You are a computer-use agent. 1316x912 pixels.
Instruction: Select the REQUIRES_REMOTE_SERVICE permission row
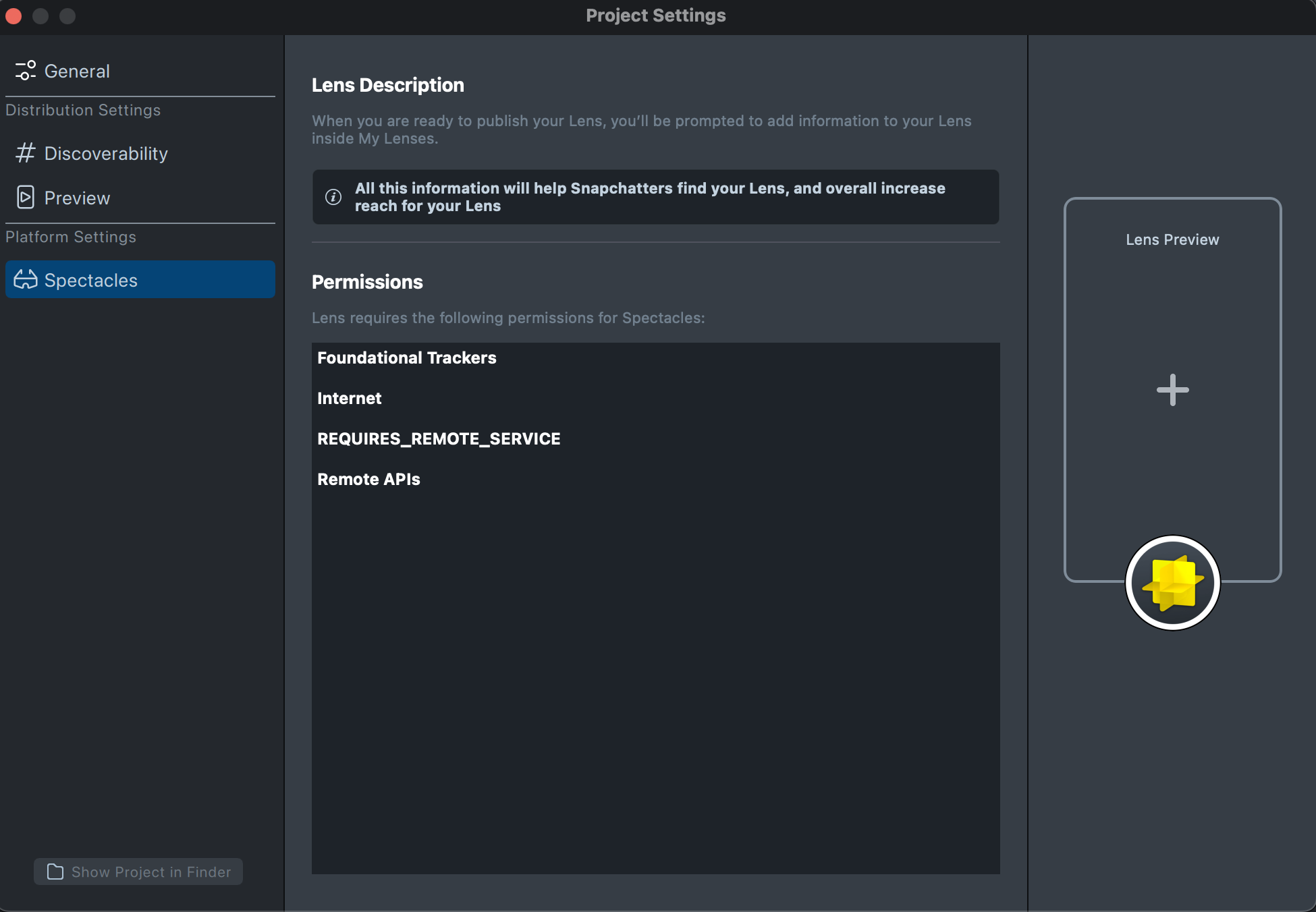(x=439, y=439)
